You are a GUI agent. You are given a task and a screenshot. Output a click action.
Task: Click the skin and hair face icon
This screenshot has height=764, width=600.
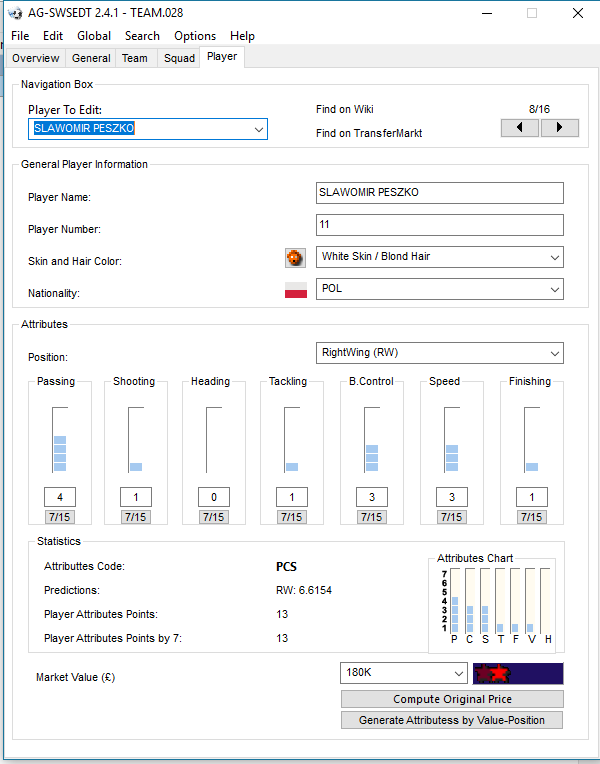pos(295,258)
